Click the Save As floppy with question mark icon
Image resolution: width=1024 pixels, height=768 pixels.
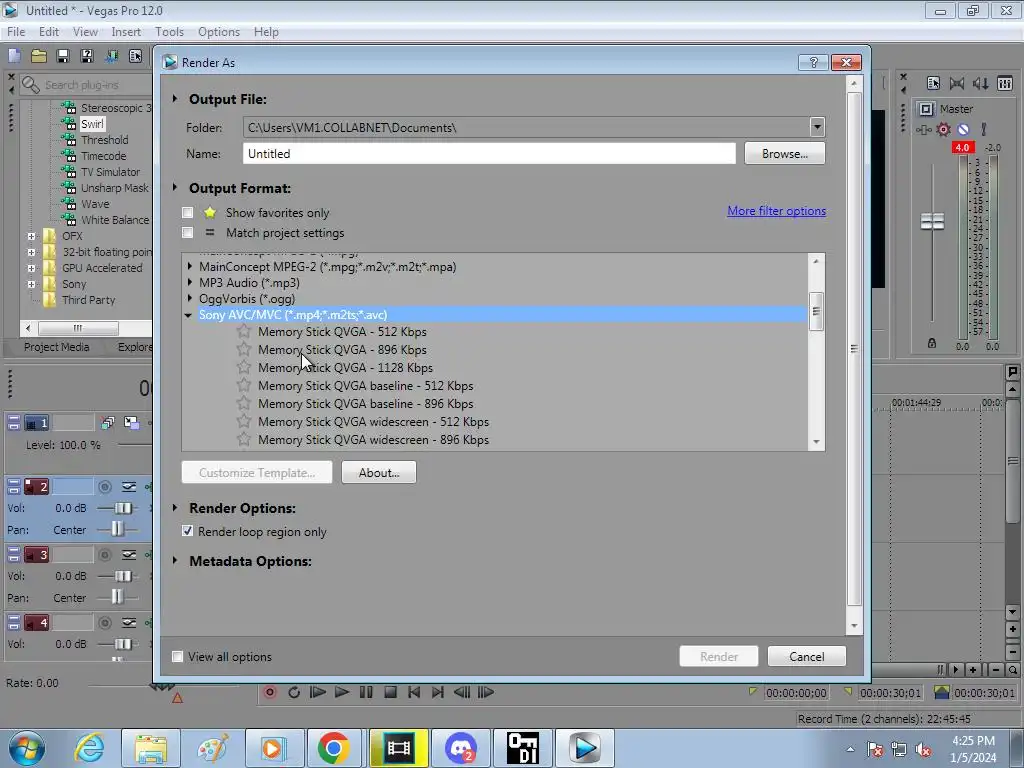pyautogui.click(x=87, y=56)
